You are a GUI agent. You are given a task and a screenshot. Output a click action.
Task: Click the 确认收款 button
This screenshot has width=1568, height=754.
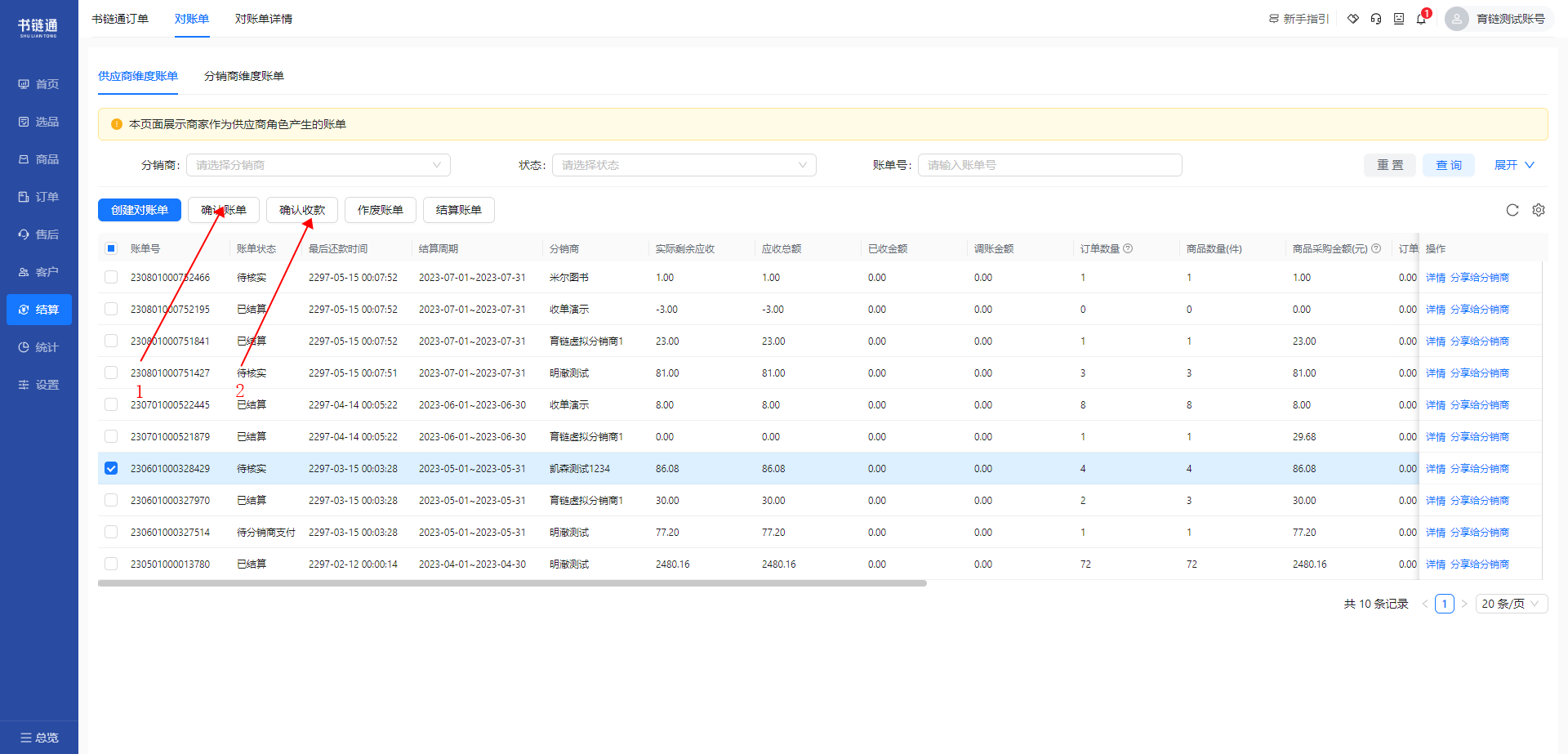(x=302, y=210)
